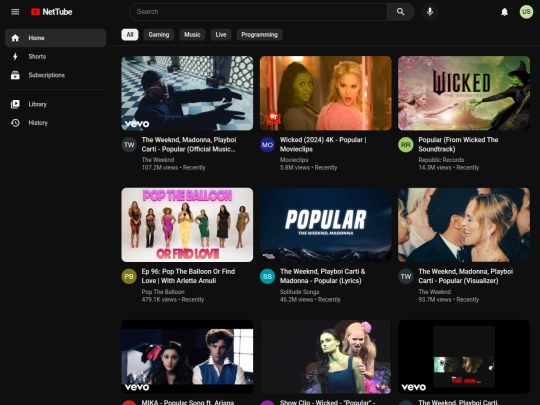Click '5.8M views • Recently' text
The height and width of the screenshot is (405, 540).
308,168
